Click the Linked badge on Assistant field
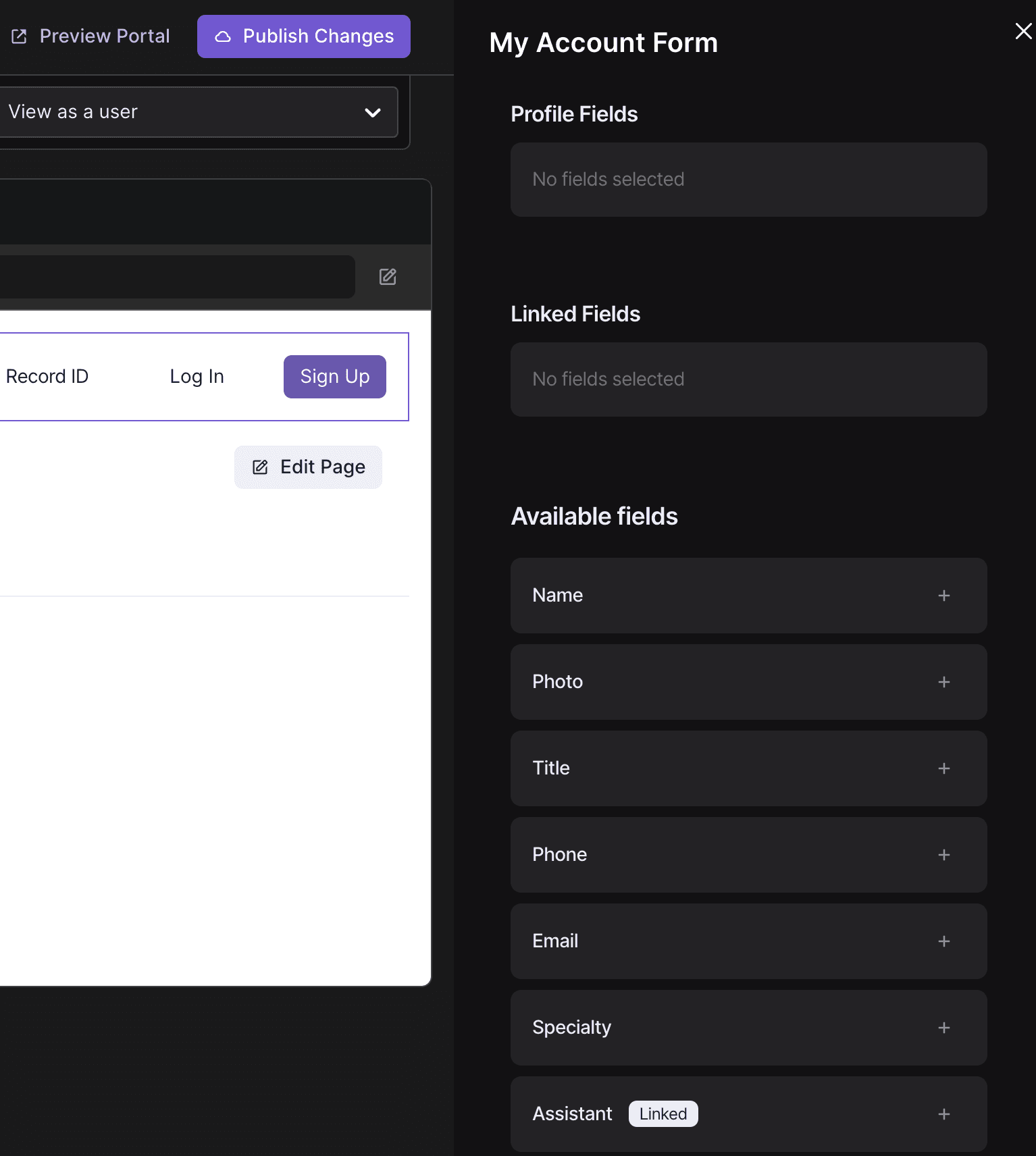 663,1114
